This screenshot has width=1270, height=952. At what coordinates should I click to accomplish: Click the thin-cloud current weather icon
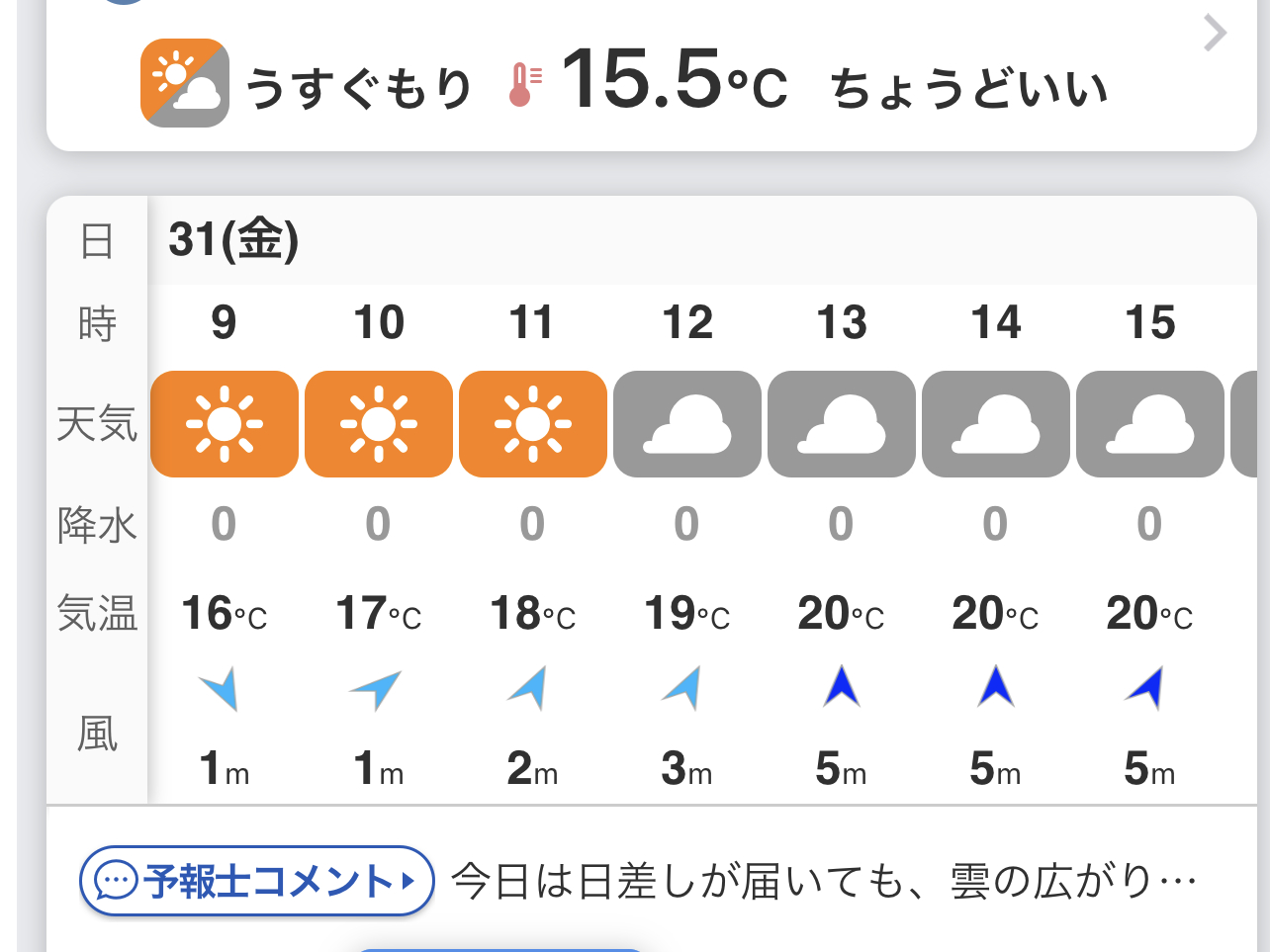pyautogui.click(x=185, y=83)
